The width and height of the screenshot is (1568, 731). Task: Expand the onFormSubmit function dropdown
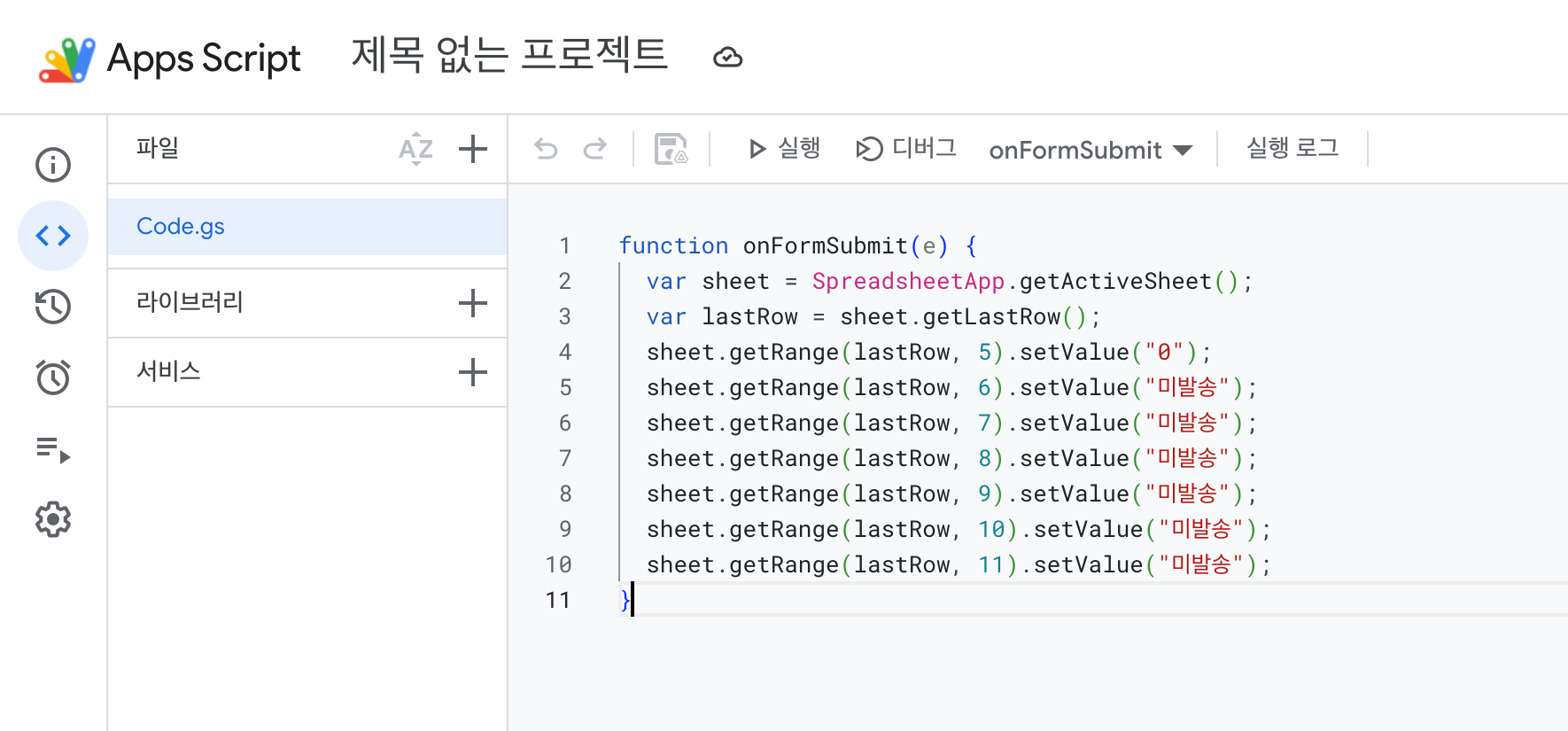[x=1091, y=150]
